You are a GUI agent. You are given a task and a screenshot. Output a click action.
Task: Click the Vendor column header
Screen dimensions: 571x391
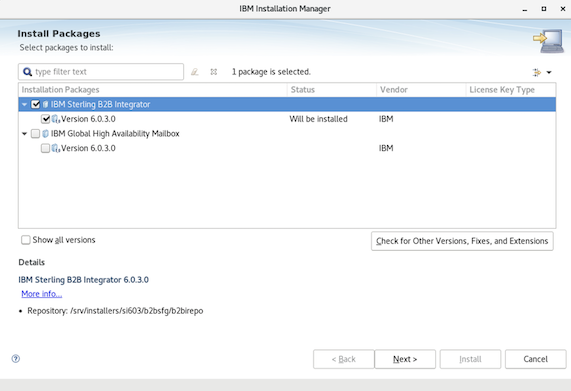click(421, 90)
